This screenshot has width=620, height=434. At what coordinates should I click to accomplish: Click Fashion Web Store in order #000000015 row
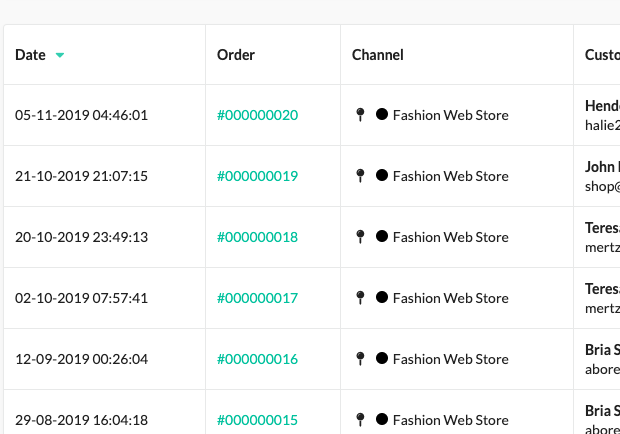click(x=451, y=420)
